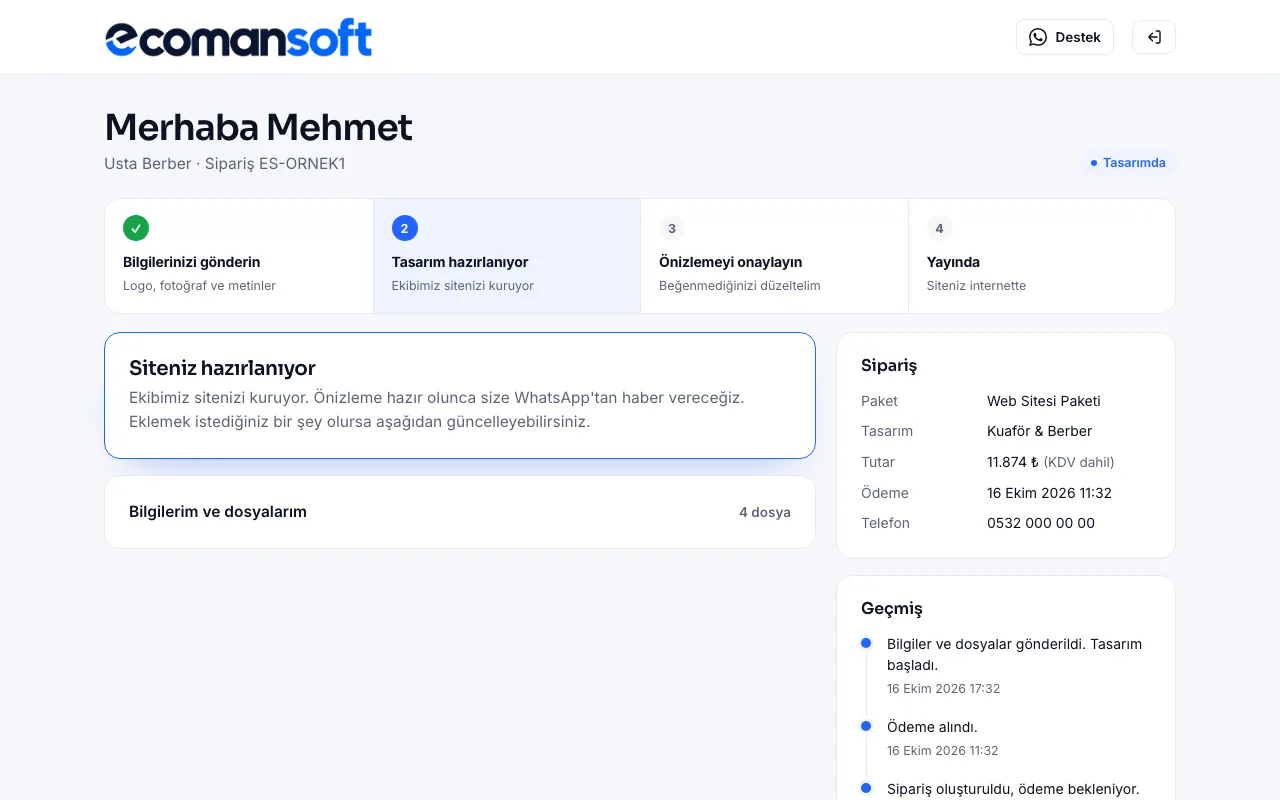Click 'Ödeme alındı.' history entry
Image resolution: width=1280 pixels, height=800 pixels.
point(932,727)
